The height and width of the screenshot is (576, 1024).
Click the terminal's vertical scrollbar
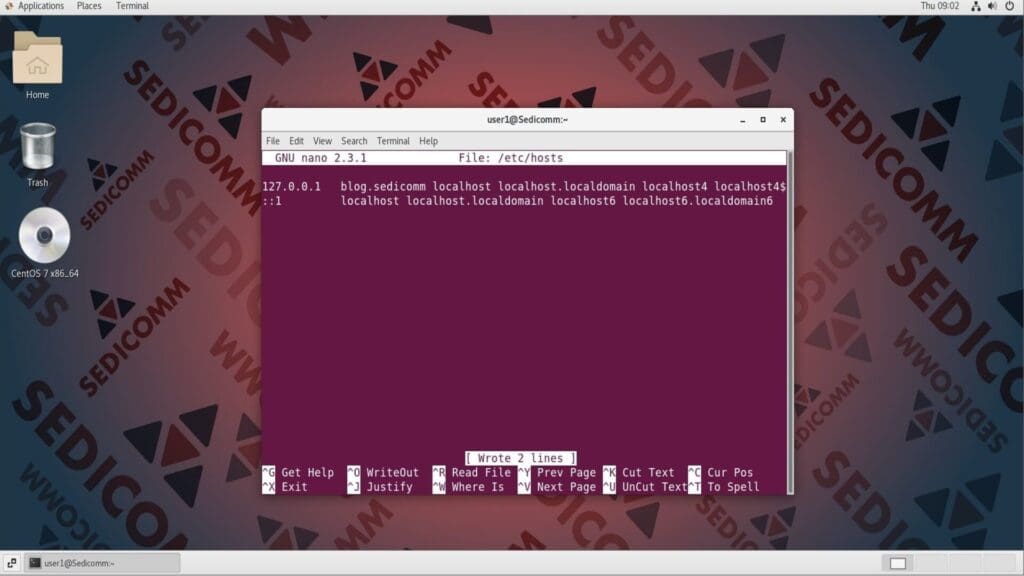(x=789, y=320)
